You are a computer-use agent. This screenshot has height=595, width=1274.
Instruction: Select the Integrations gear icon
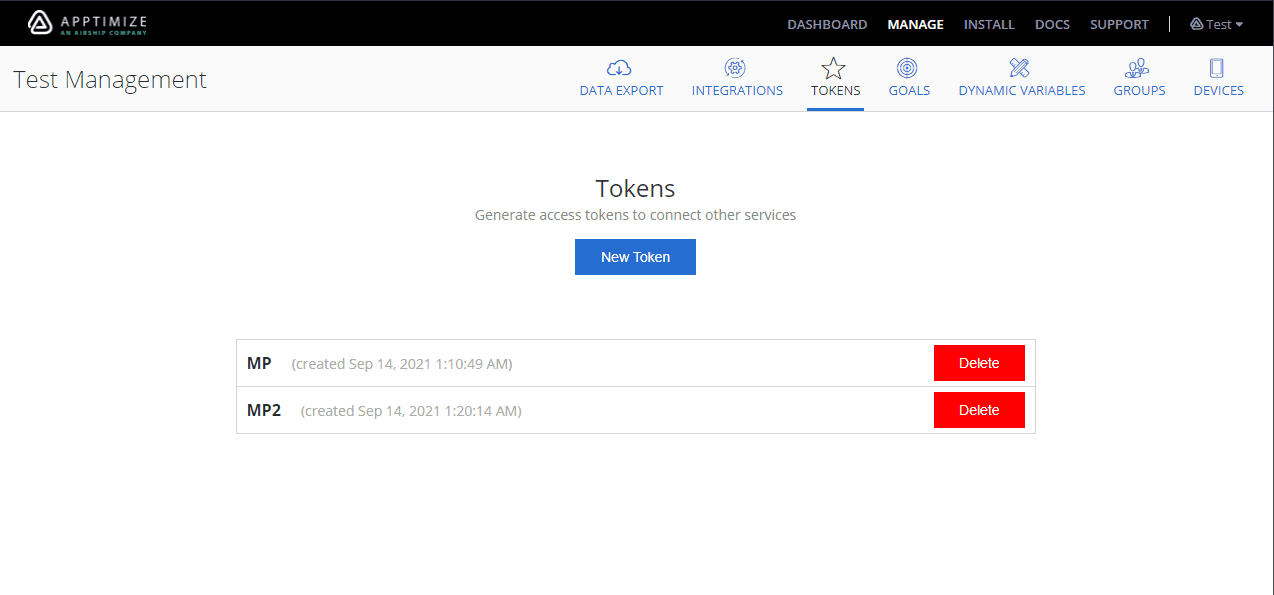click(736, 68)
